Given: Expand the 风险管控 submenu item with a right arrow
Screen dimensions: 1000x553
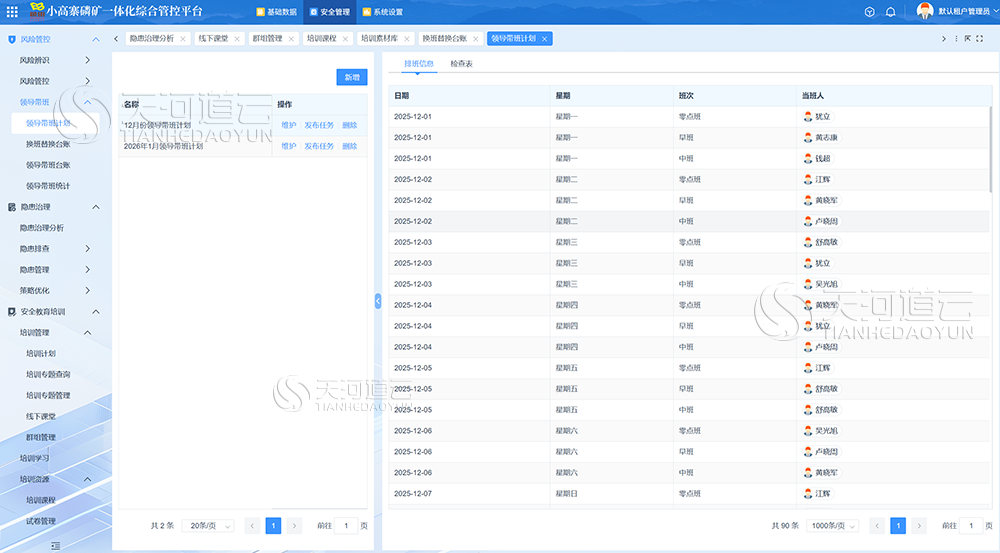Looking at the screenshot, I should tap(87, 82).
